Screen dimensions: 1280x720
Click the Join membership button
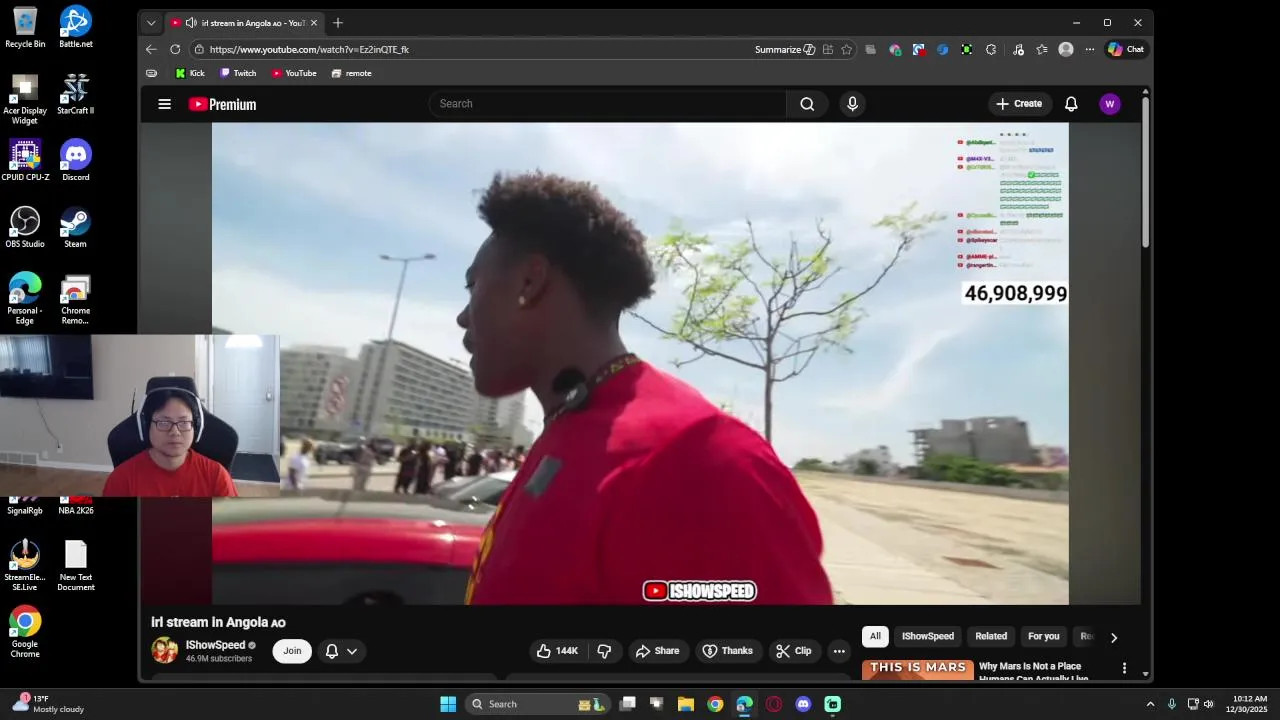(292, 651)
